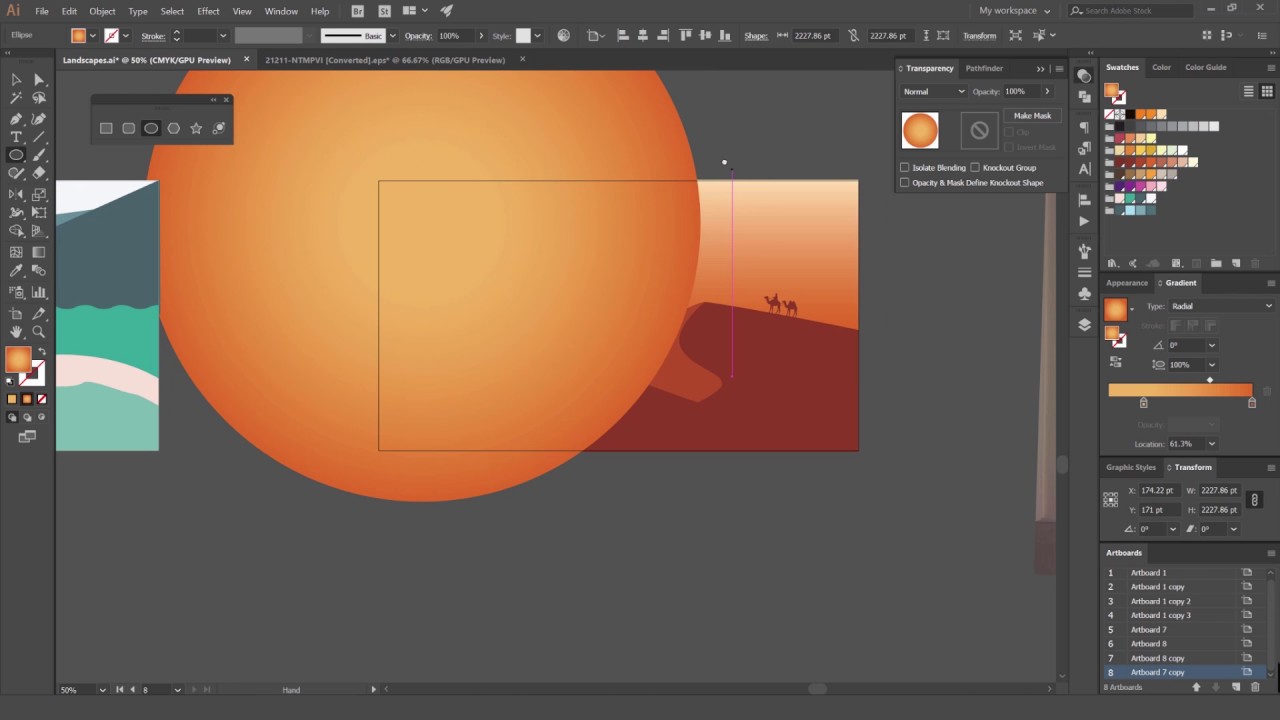Set fill to None in toolbar
This screenshot has width=1280, height=720.
41,399
